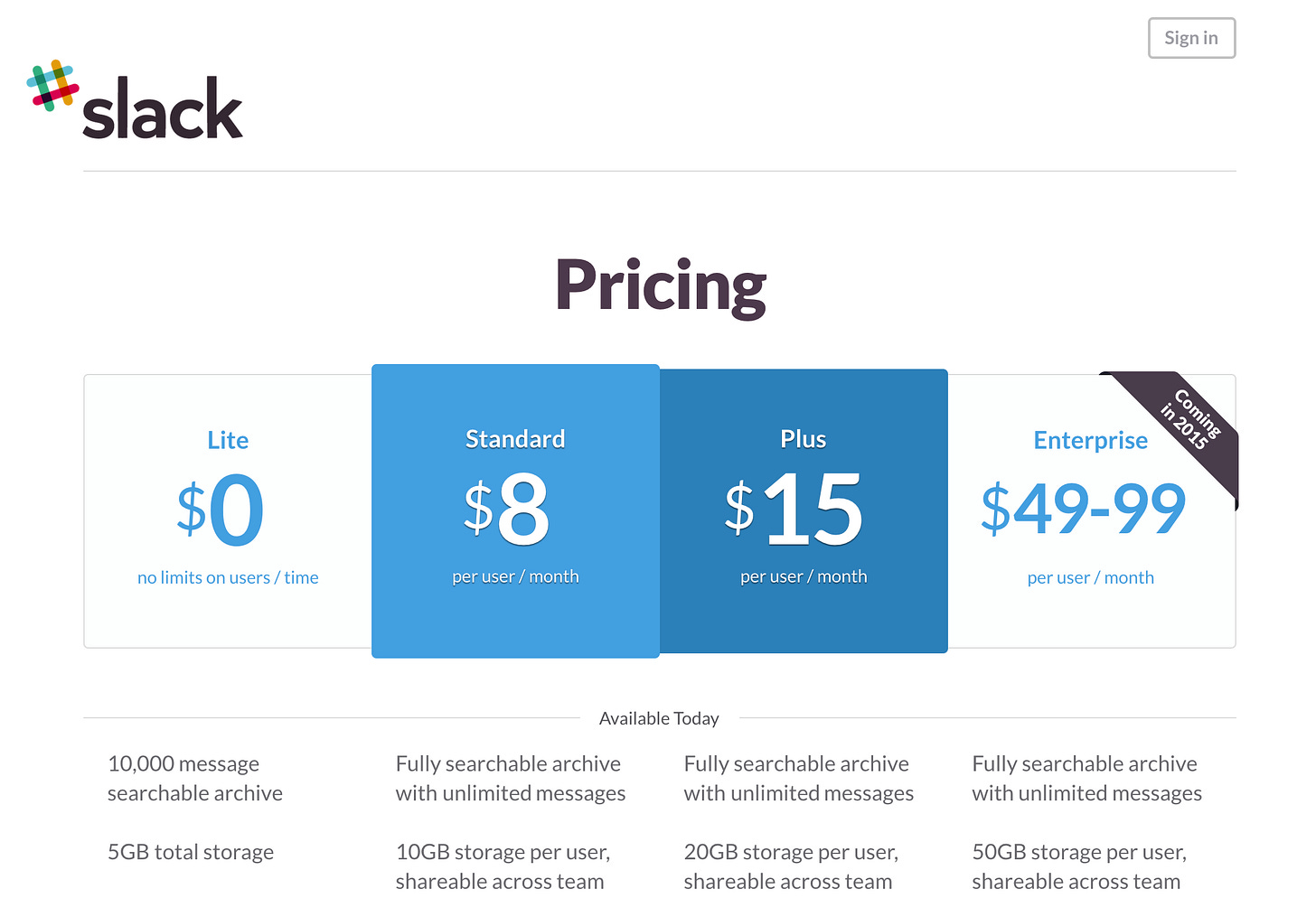Select the Standard $8 plan card
The height and width of the screenshot is (917, 1316).
click(515, 511)
